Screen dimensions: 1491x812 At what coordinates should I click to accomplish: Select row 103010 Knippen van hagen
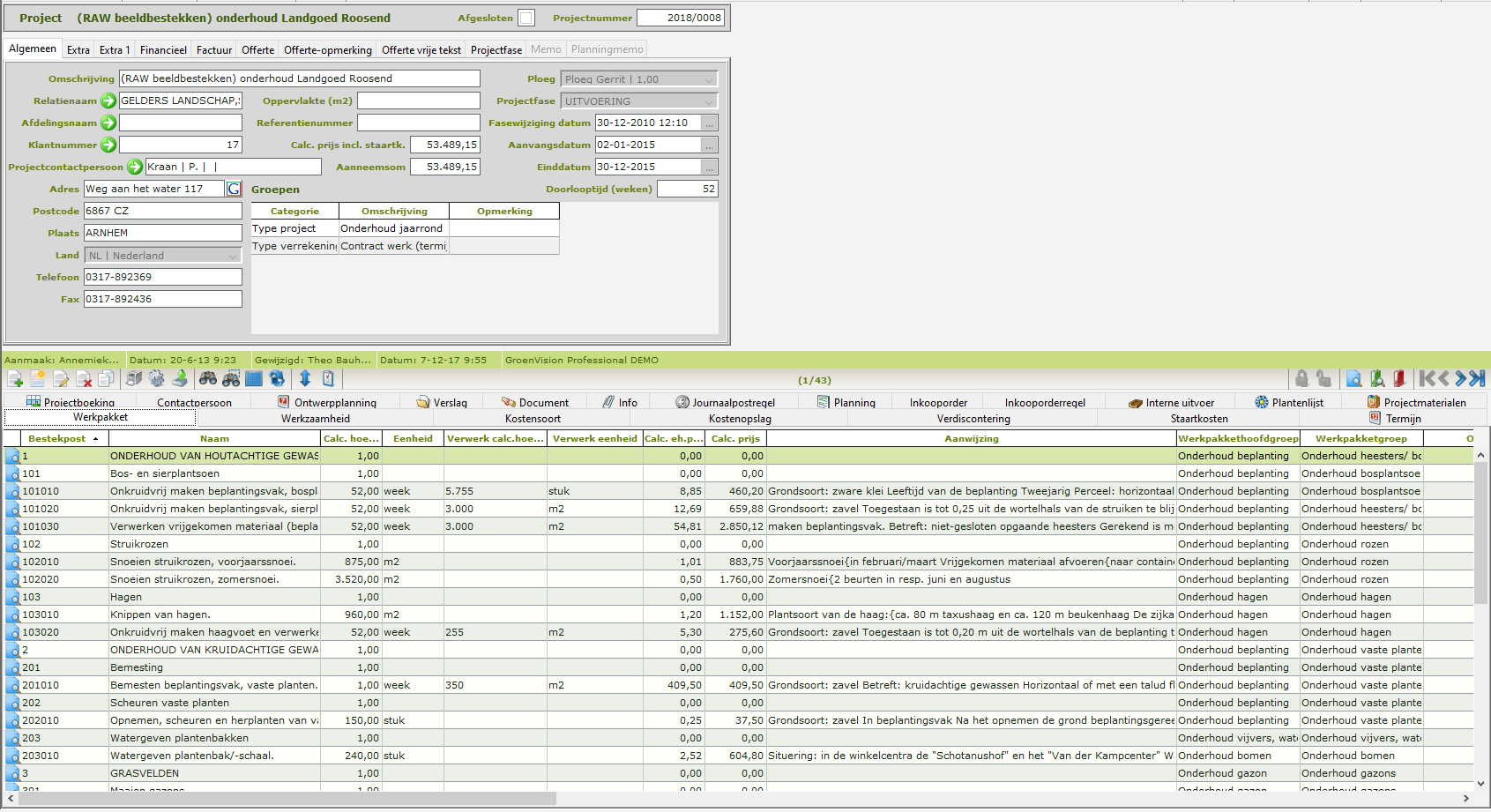(739, 615)
